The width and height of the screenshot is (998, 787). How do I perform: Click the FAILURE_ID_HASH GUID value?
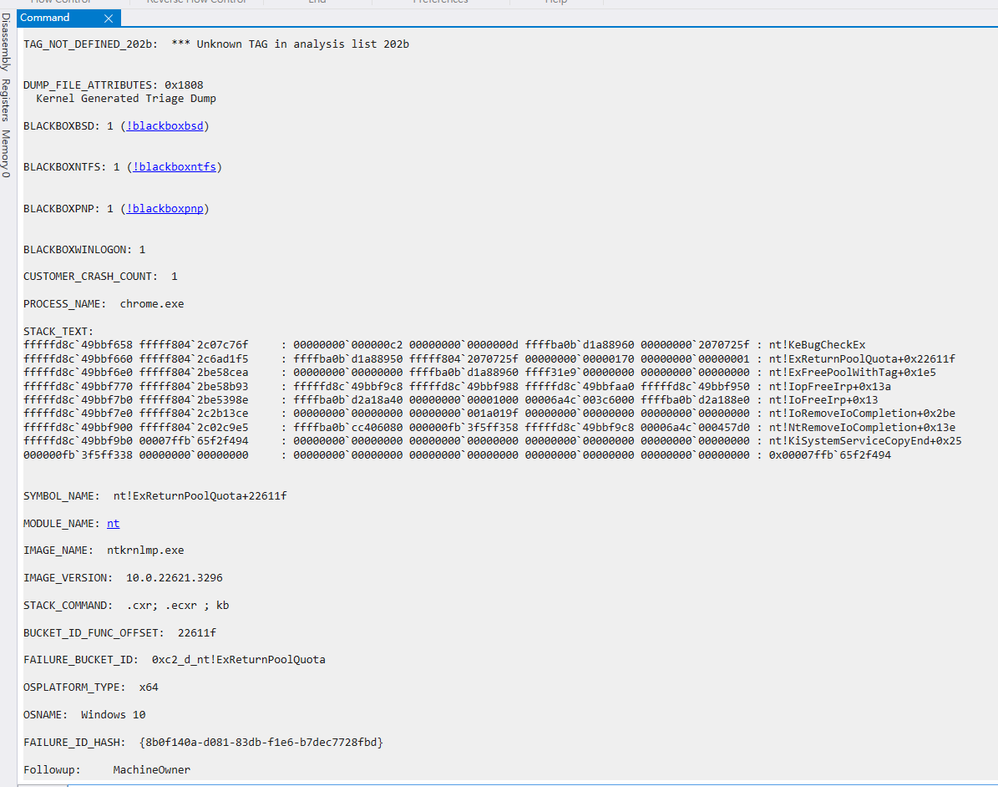[261, 742]
